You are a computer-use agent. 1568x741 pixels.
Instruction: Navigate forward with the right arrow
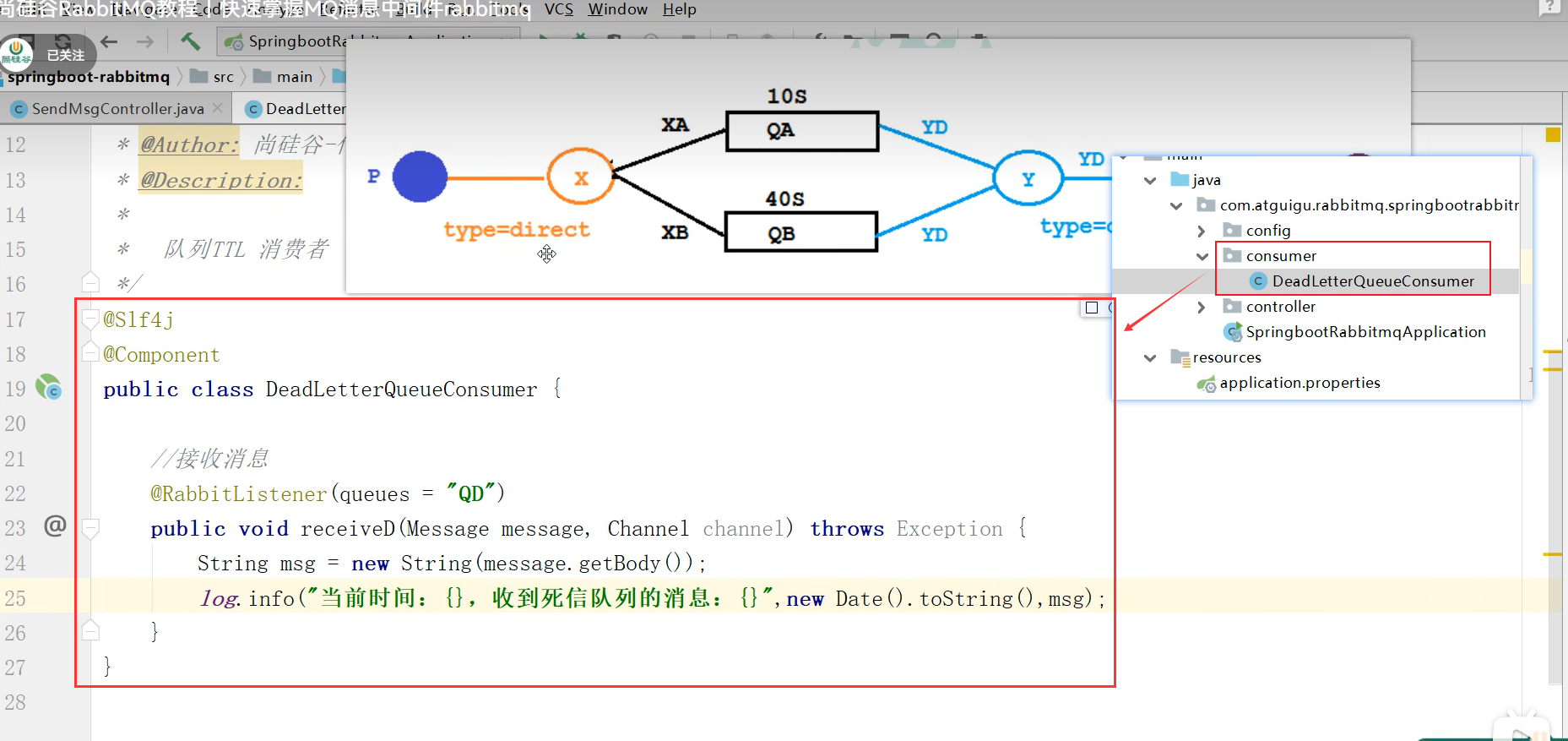pyautogui.click(x=145, y=41)
